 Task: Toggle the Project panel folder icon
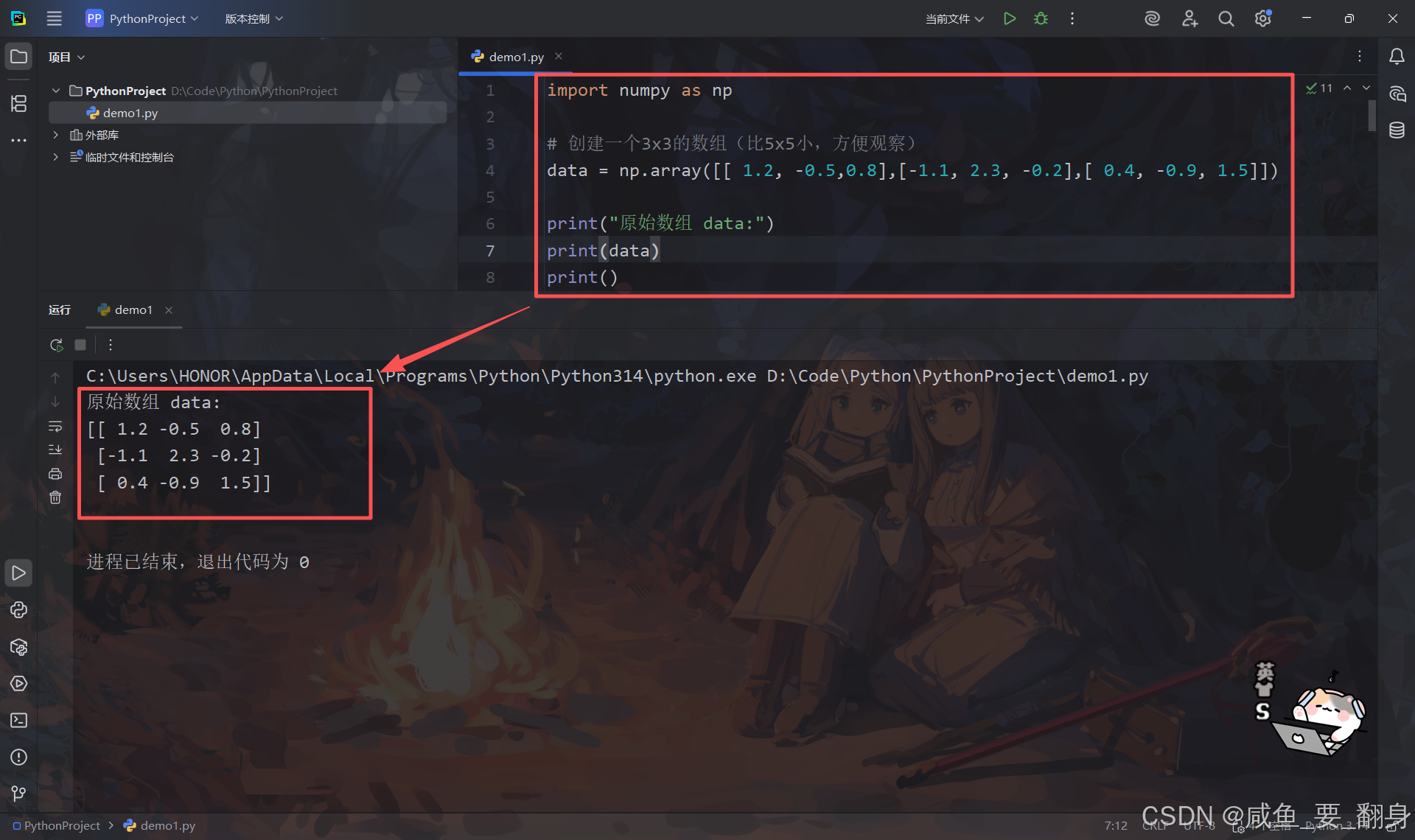pos(18,57)
